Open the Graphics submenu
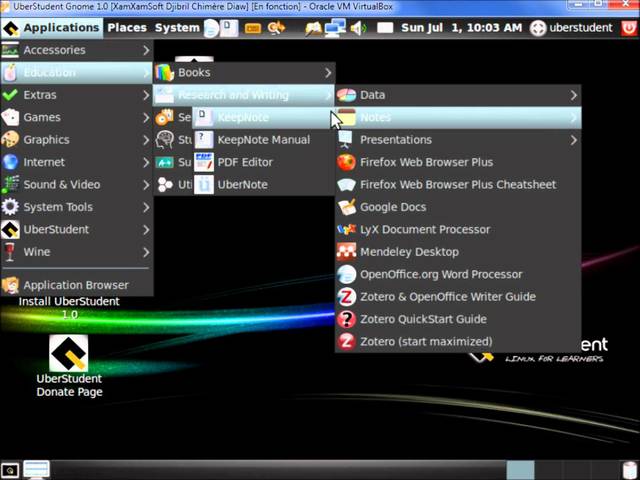Image resolution: width=640 pixels, height=480 pixels. click(77, 140)
